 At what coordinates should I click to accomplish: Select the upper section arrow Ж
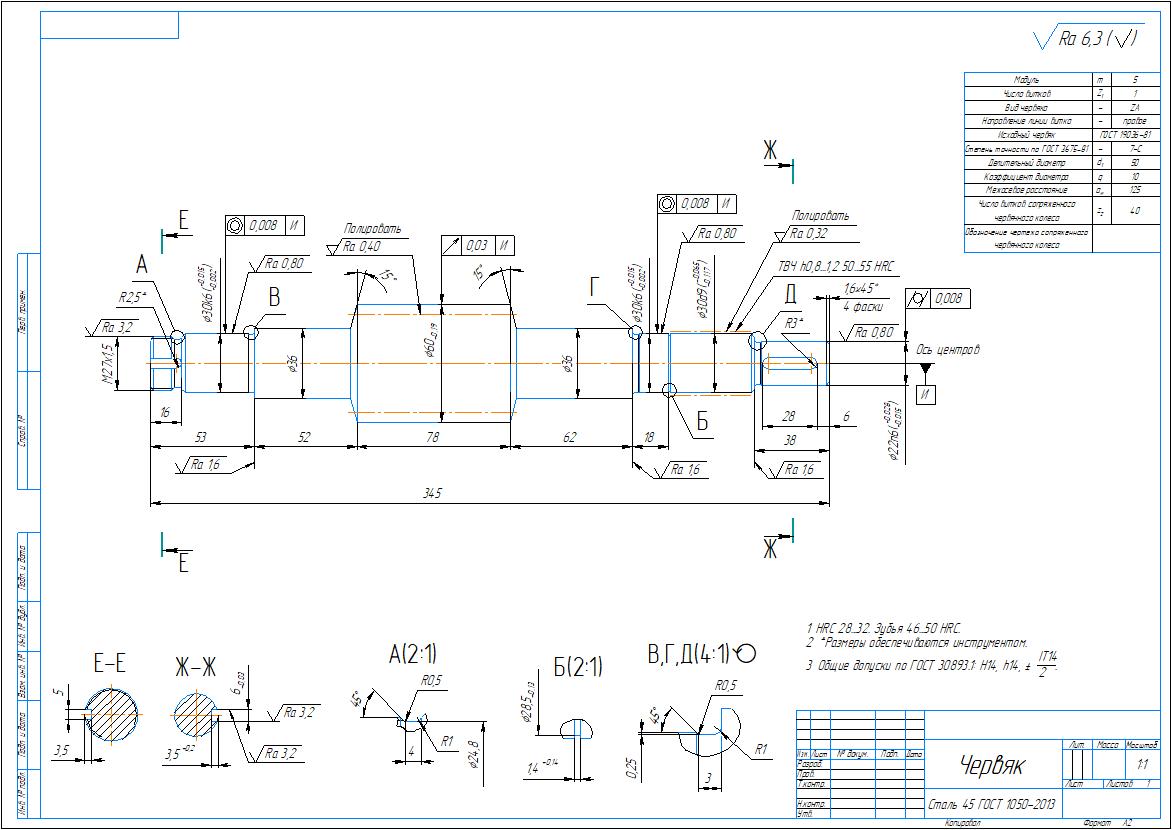(x=777, y=159)
